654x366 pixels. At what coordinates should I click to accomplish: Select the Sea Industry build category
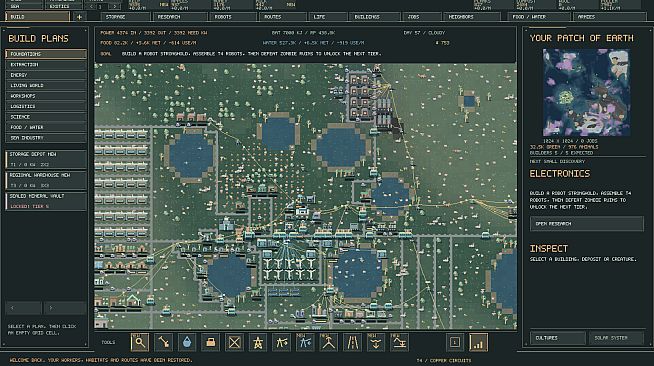pos(46,138)
